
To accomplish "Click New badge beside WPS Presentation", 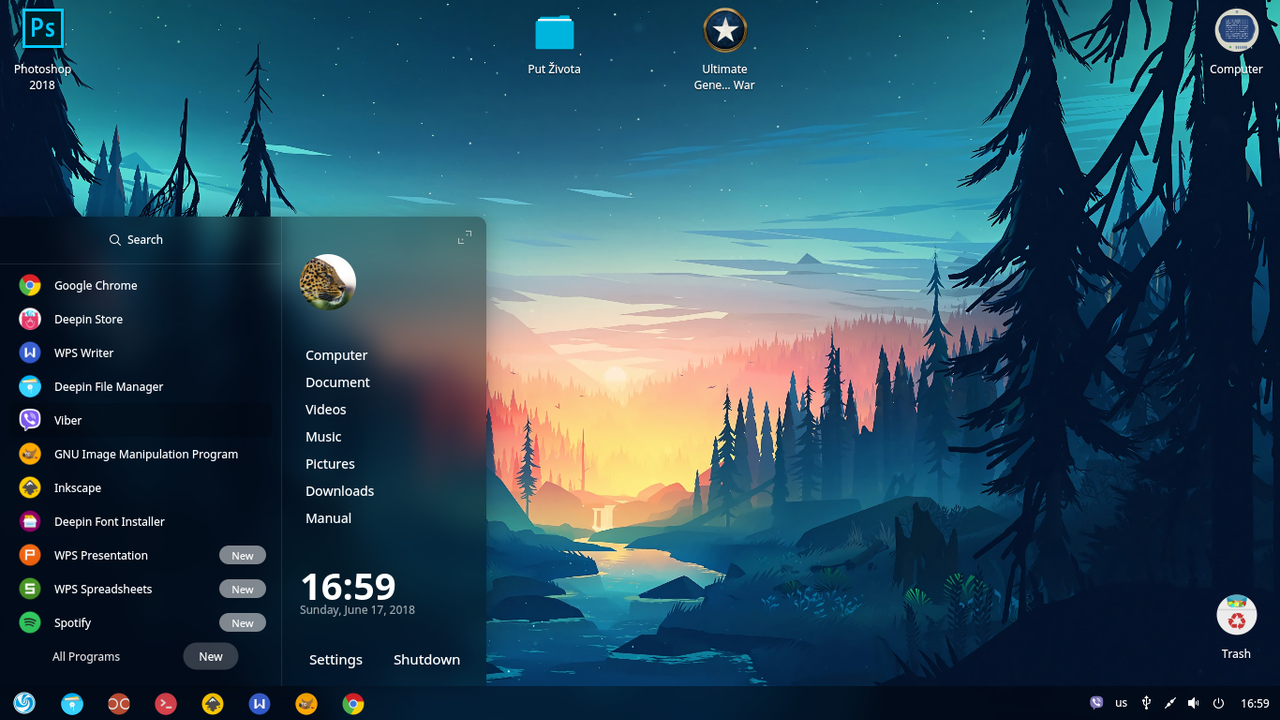I will tap(242, 555).
